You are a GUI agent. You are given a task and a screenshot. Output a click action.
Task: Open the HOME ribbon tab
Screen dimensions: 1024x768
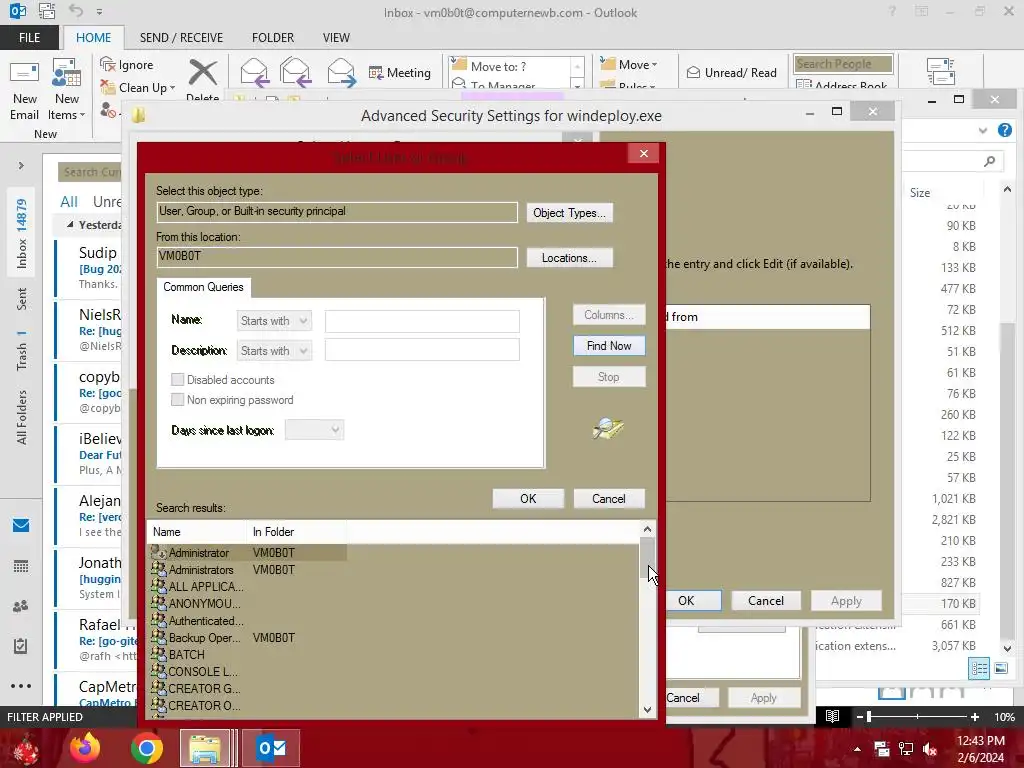[93, 37]
